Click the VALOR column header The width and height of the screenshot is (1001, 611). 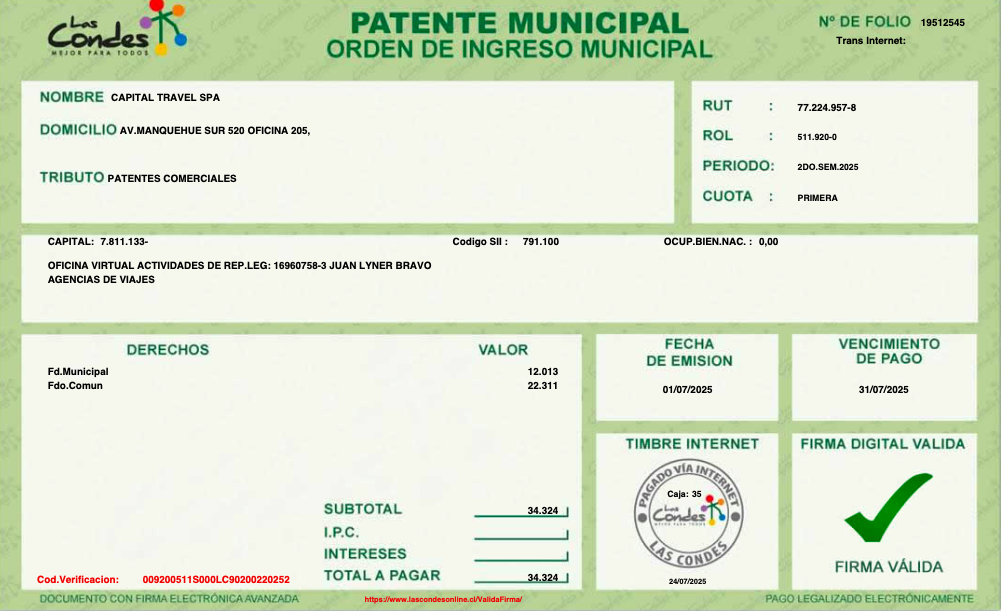pos(504,350)
